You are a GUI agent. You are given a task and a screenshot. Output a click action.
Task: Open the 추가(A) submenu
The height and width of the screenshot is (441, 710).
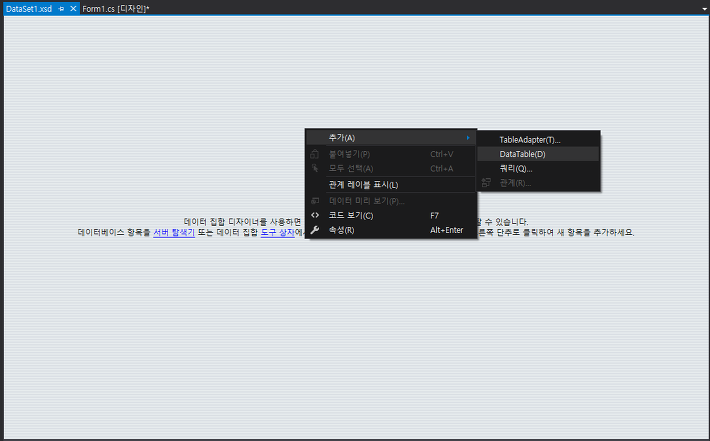click(391, 138)
